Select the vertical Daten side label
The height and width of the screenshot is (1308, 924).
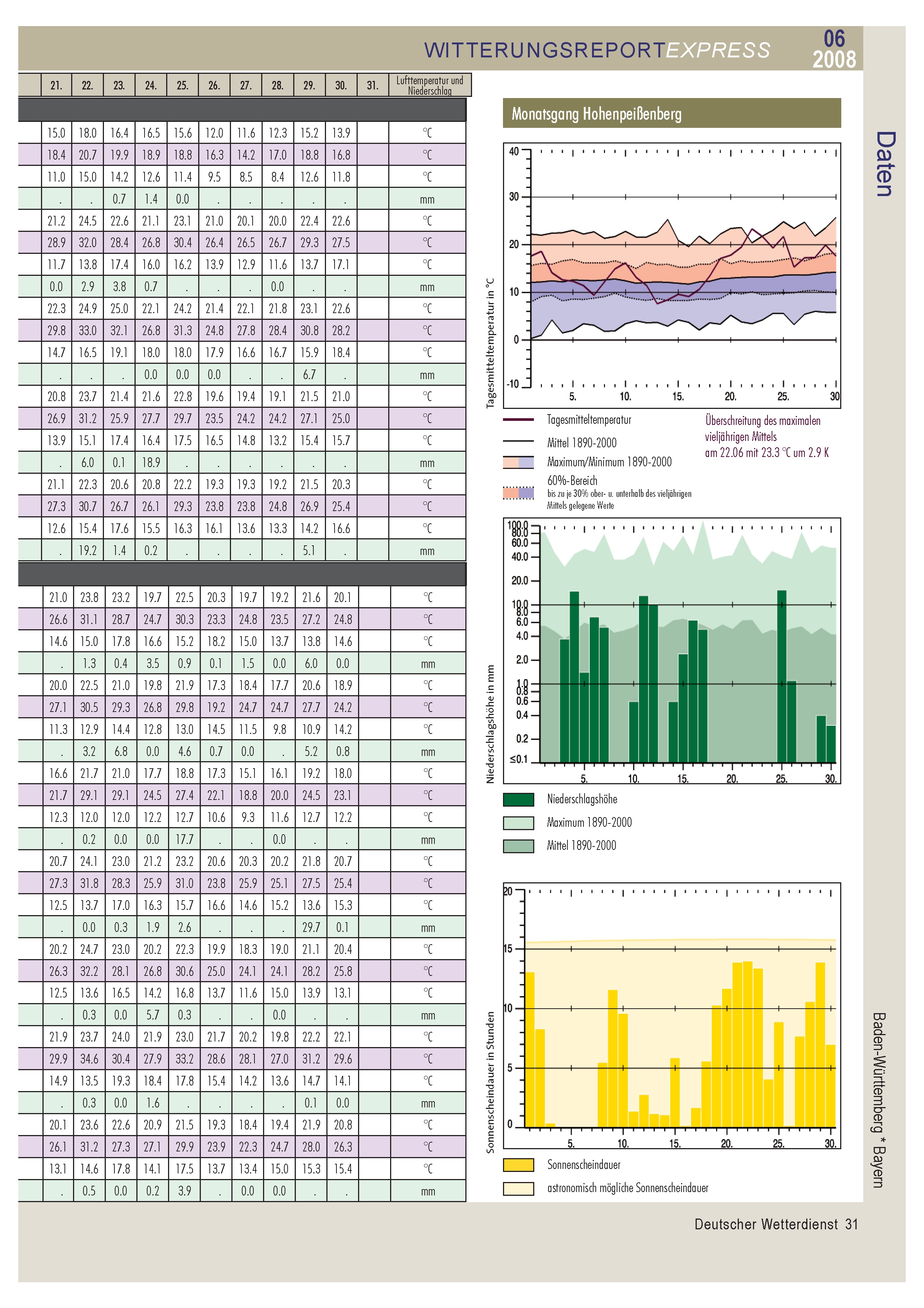pos(885,164)
